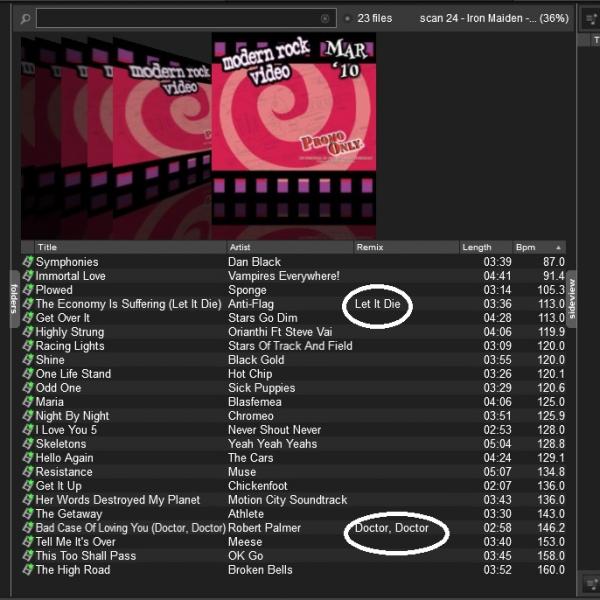600x600 pixels.
Task: Click the file icon next to One Life Stand
Action: pyautogui.click(x=28, y=373)
